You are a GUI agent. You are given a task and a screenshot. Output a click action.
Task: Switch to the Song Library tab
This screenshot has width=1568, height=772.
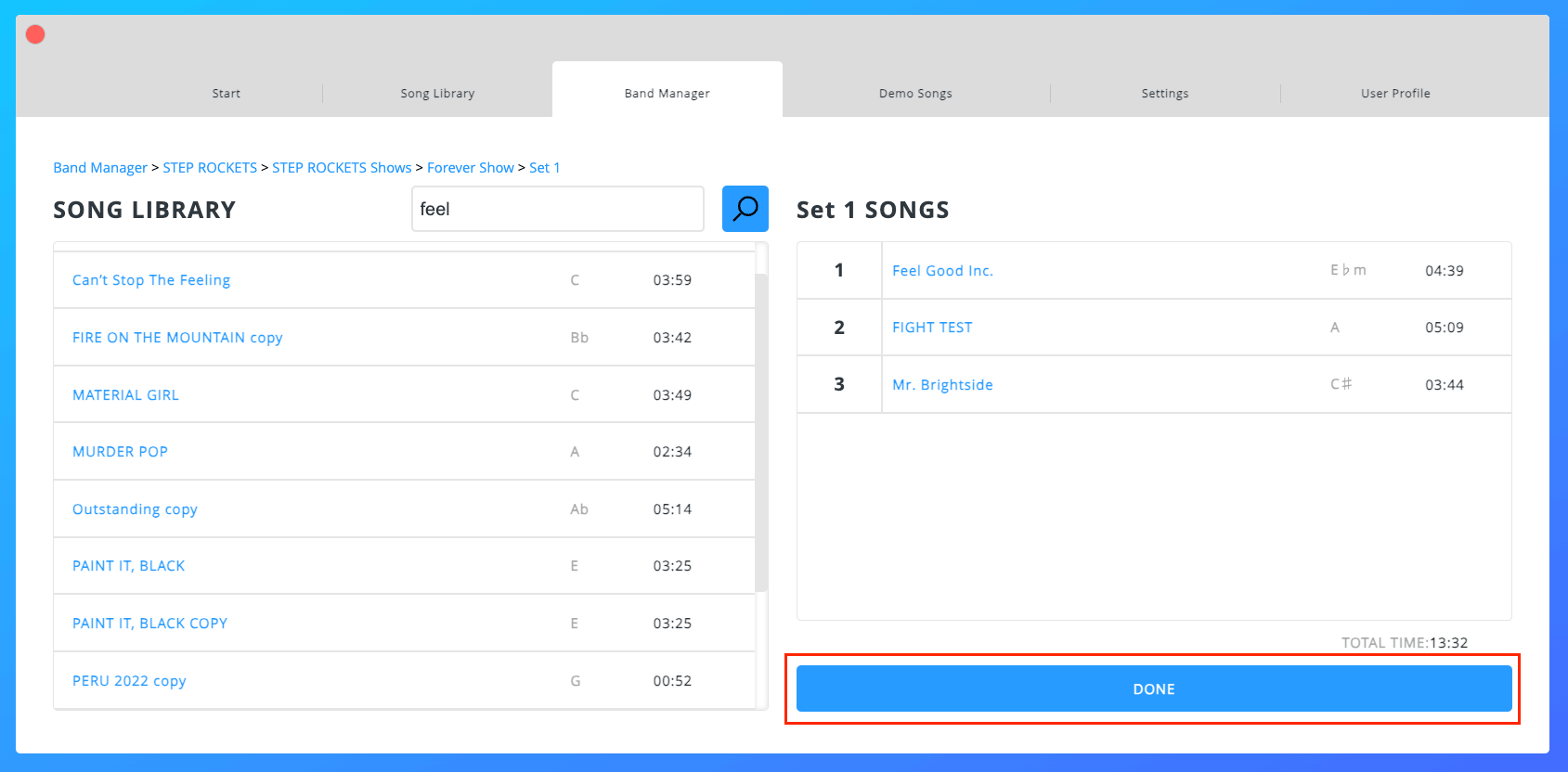tap(437, 94)
